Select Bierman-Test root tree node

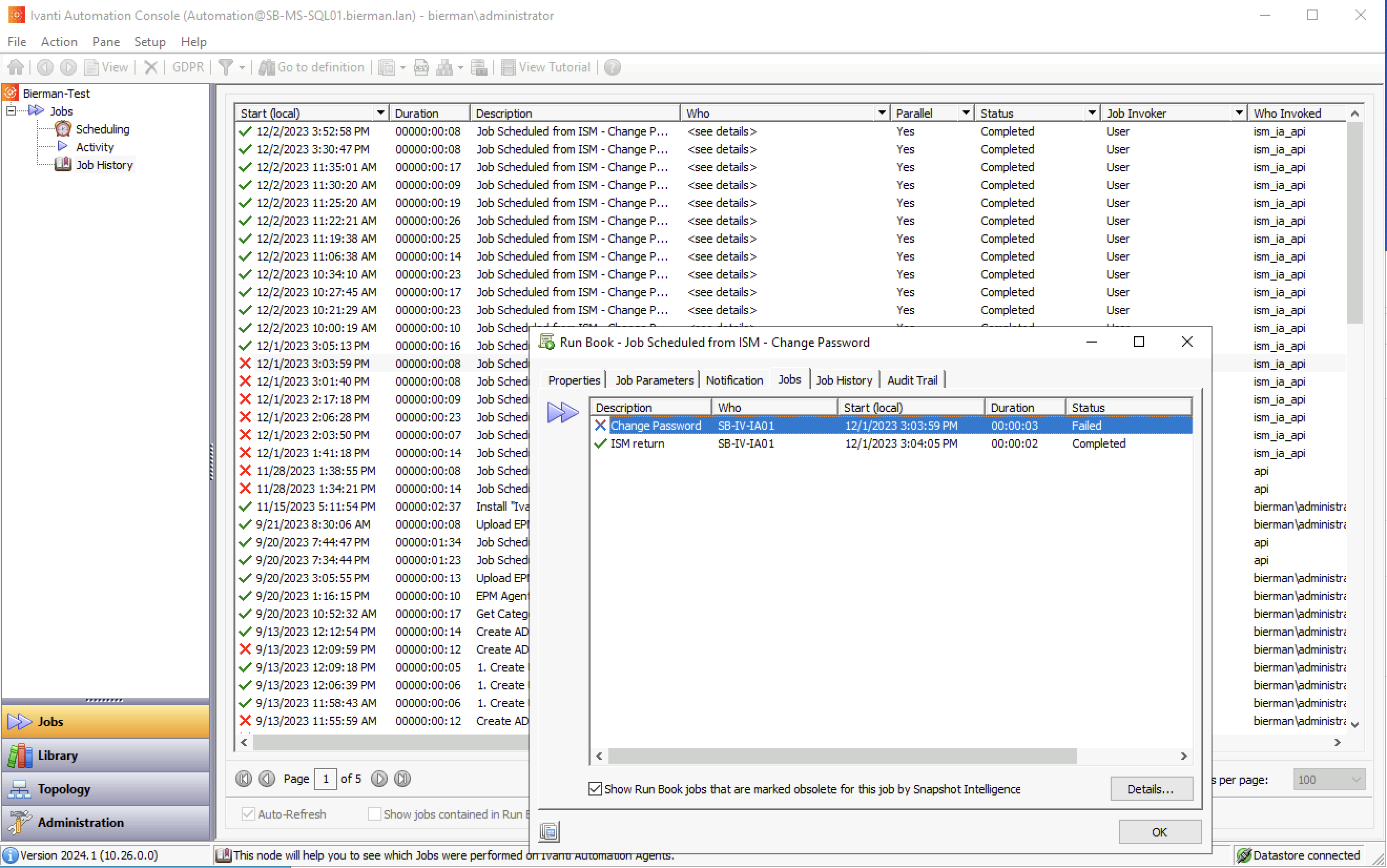(56, 93)
